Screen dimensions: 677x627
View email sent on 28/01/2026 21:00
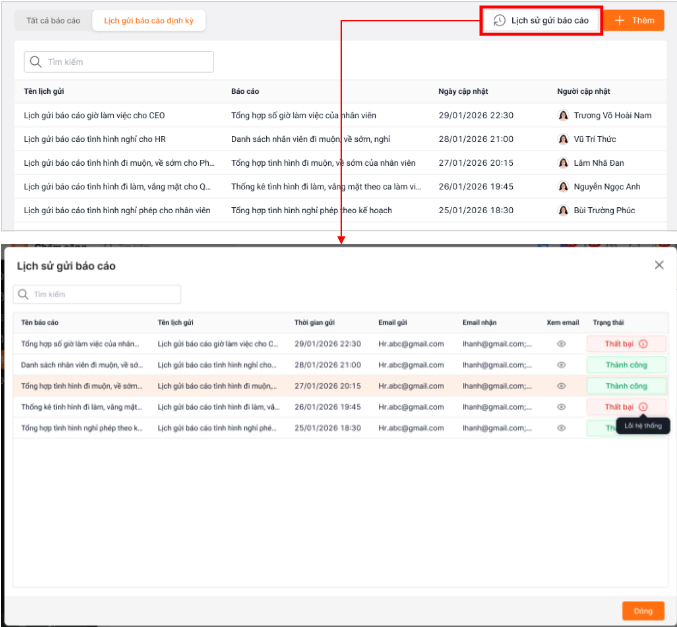561,365
